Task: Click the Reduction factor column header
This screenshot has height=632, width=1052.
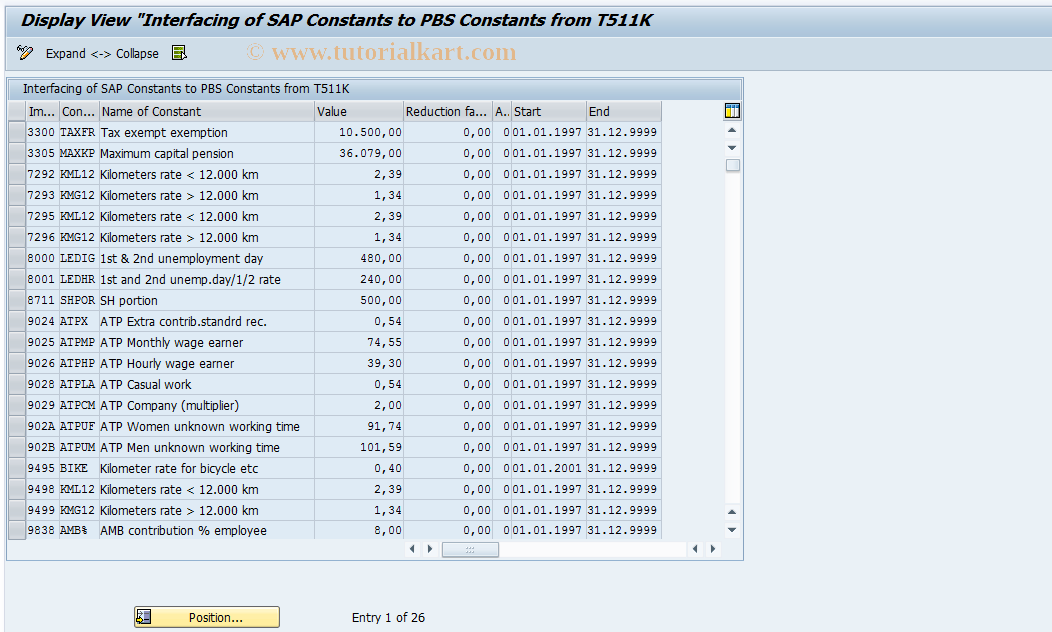Action: (x=448, y=111)
